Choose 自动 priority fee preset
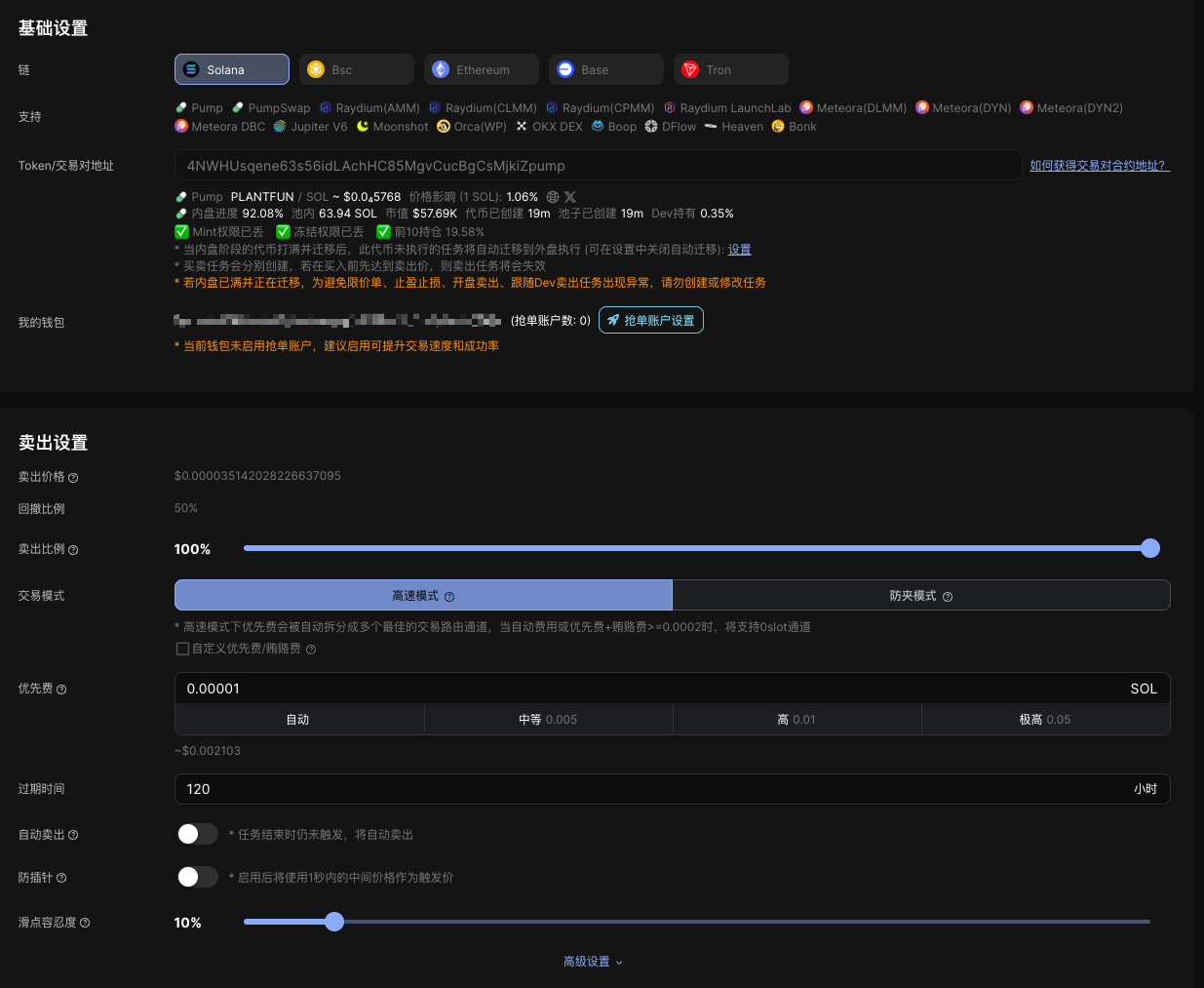The width and height of the screenshot is (1204, 988). click(299, 720)
